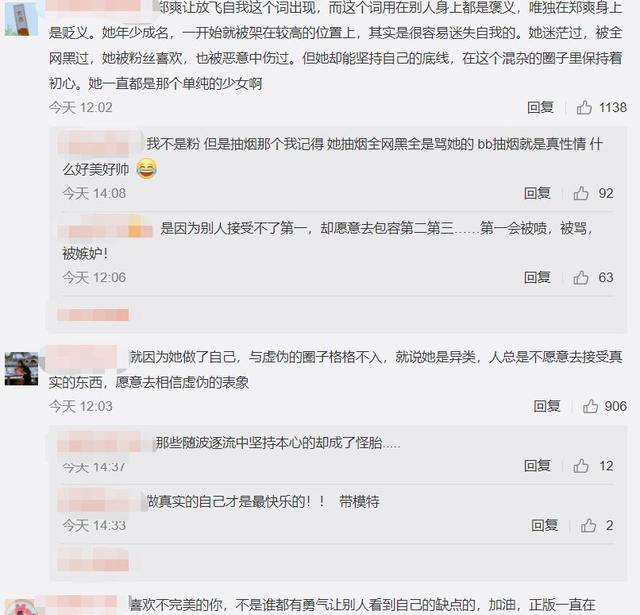
Task: Click thumbs-up on reply with 92 likes
Action: pyautogui.click(x=580, y=193)
